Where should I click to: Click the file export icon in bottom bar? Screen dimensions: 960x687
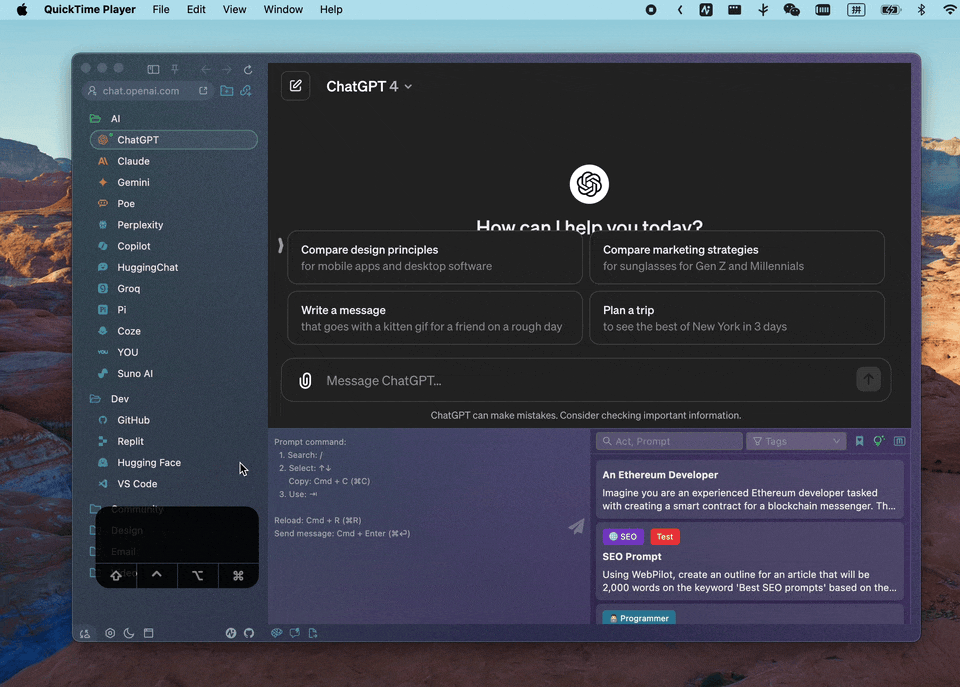(313, 633)
